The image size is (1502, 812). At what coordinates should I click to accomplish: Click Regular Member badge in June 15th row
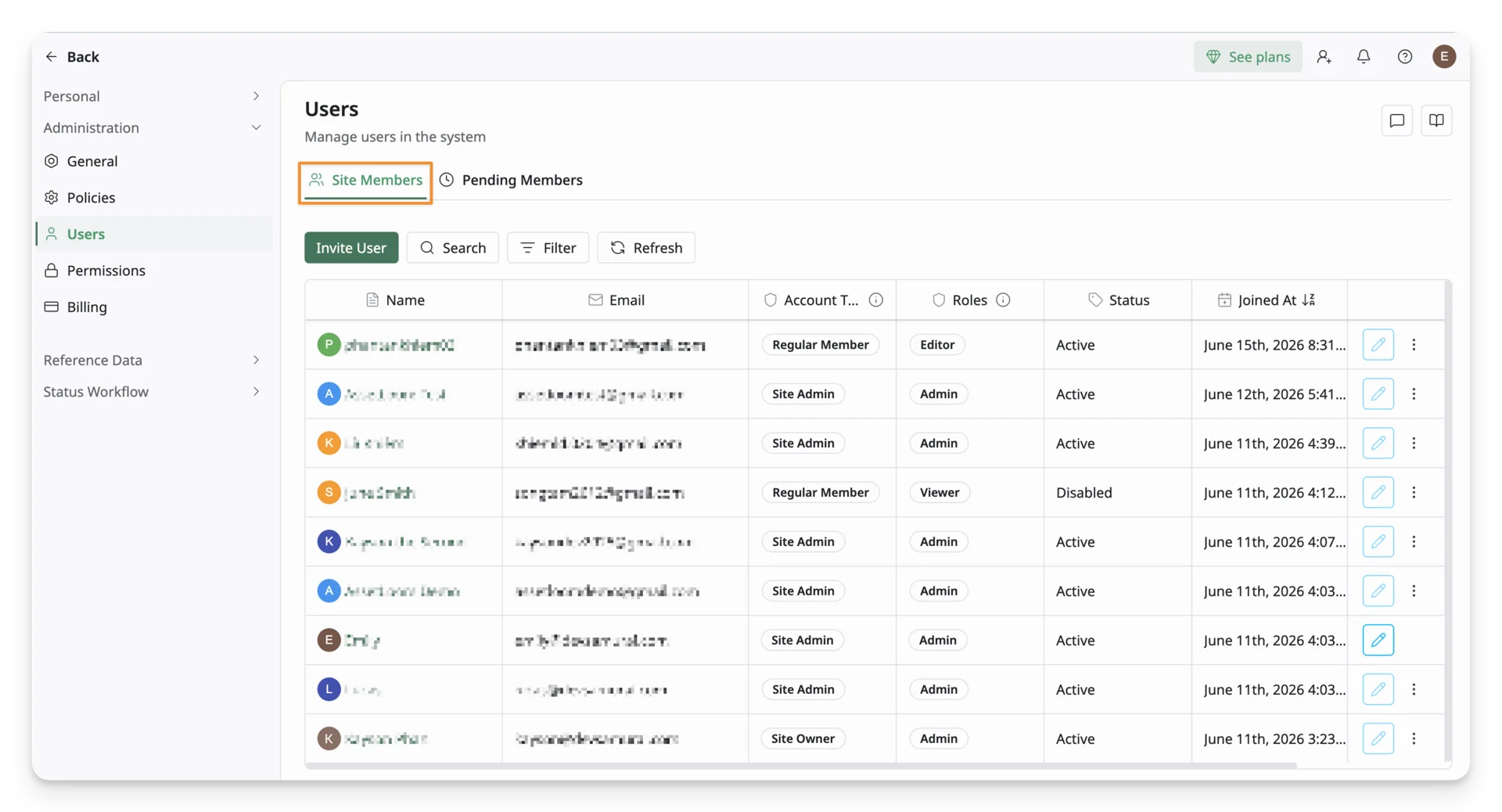[x=820, y=344]
